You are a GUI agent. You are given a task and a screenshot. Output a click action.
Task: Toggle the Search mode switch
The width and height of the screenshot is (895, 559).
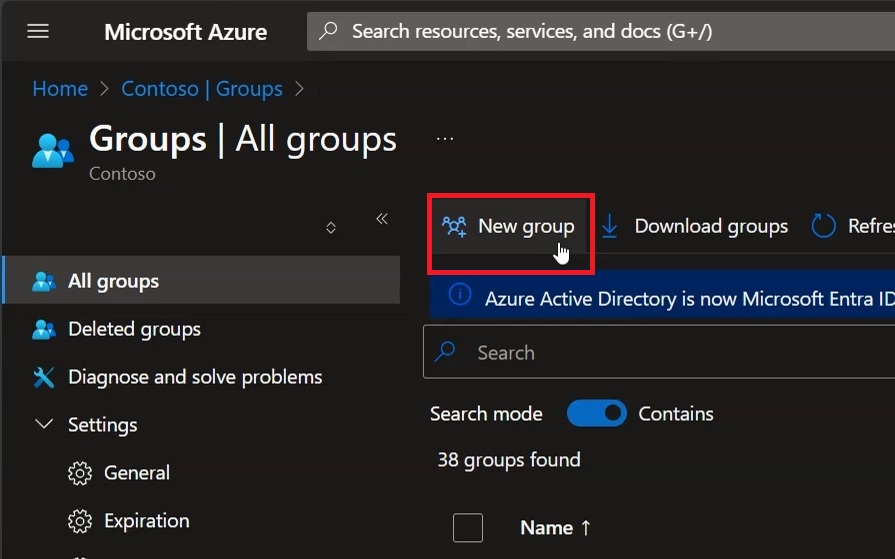pos(596,413)
